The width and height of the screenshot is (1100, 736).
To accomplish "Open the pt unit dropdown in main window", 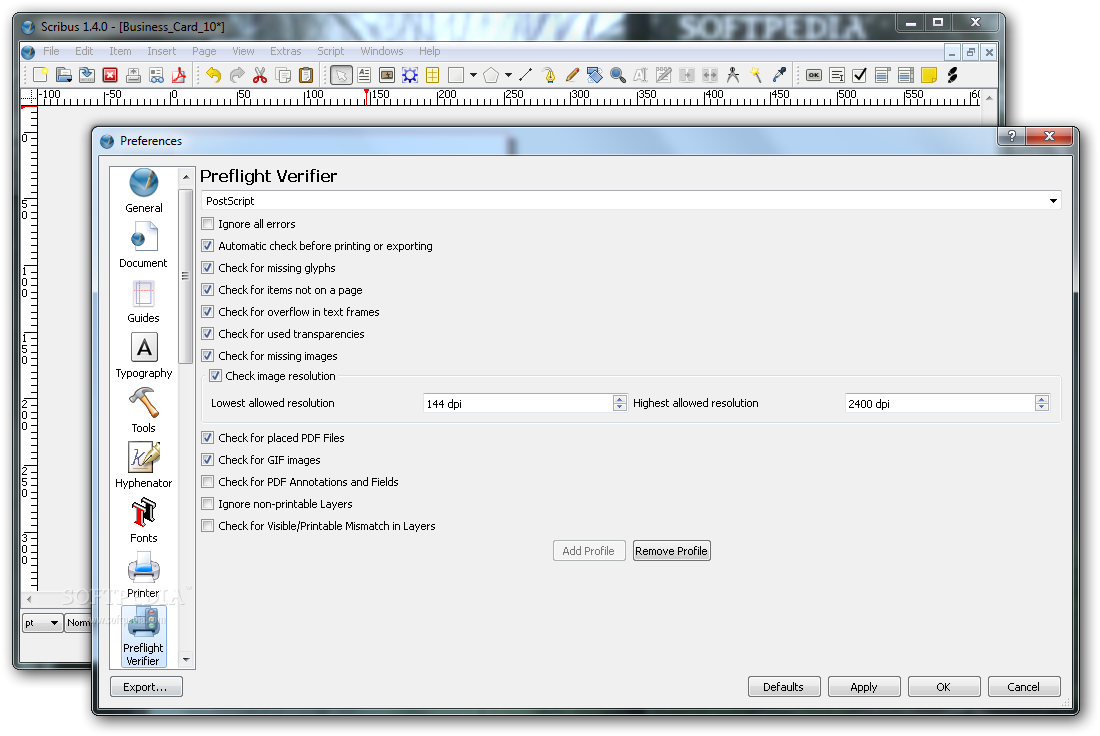I will 43,623.
